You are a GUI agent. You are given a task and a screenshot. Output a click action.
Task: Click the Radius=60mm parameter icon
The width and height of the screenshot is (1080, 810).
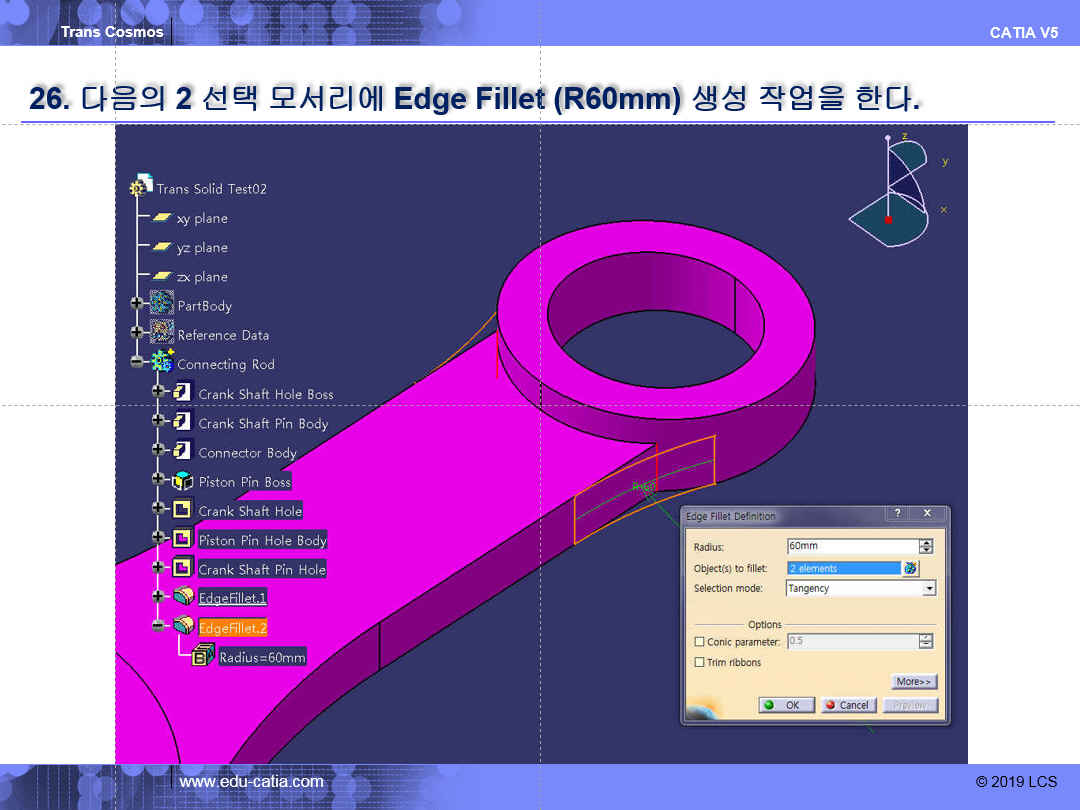203,656
